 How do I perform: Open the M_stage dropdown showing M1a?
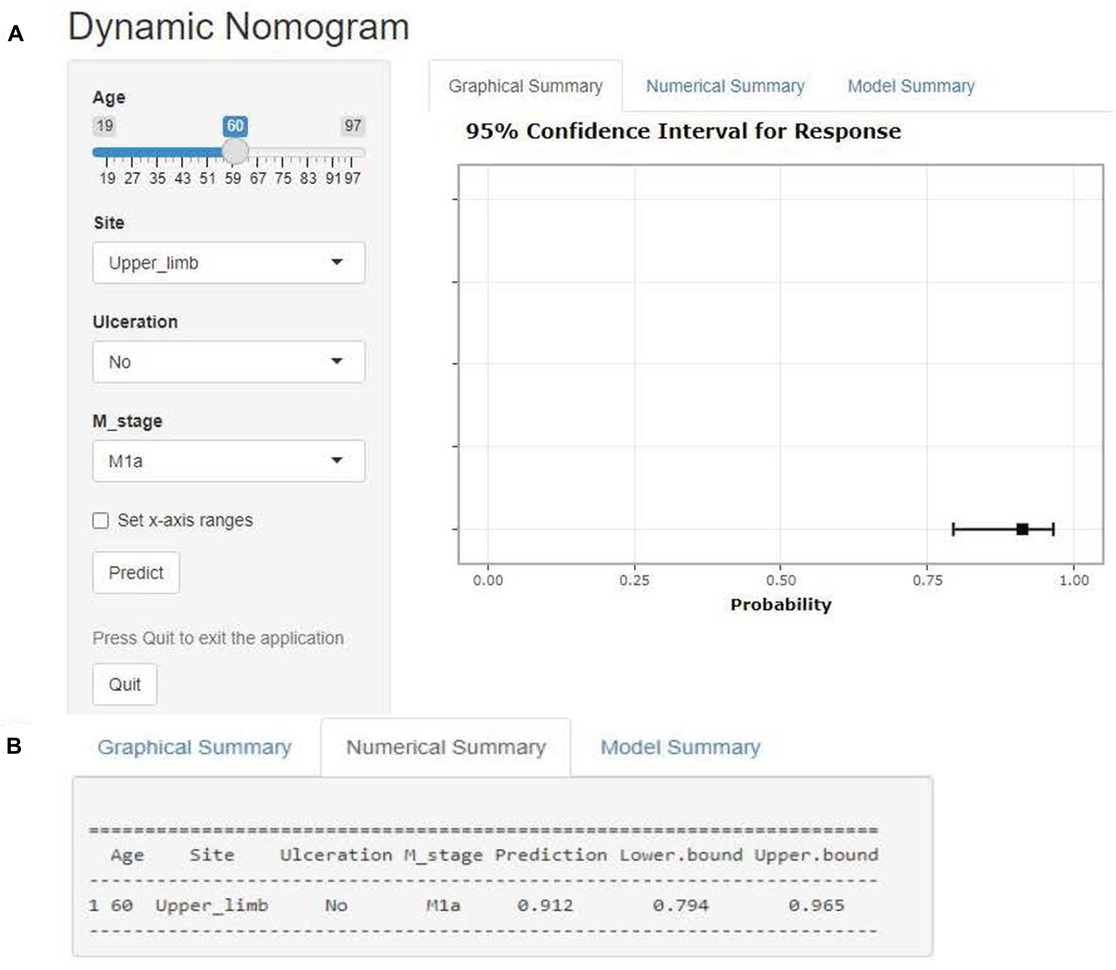tap(228, 461)
